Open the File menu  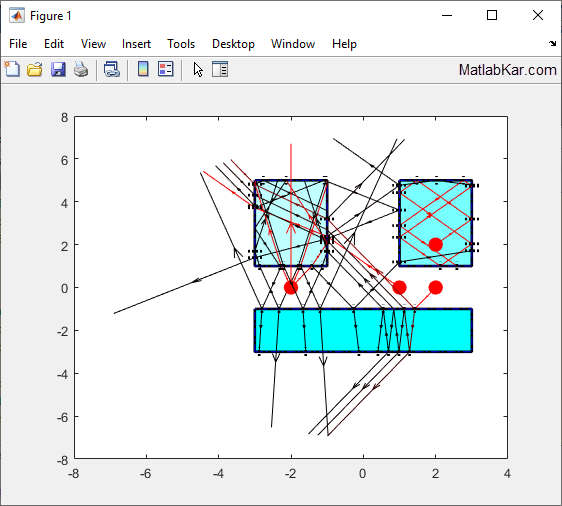(x=18, y=44)
